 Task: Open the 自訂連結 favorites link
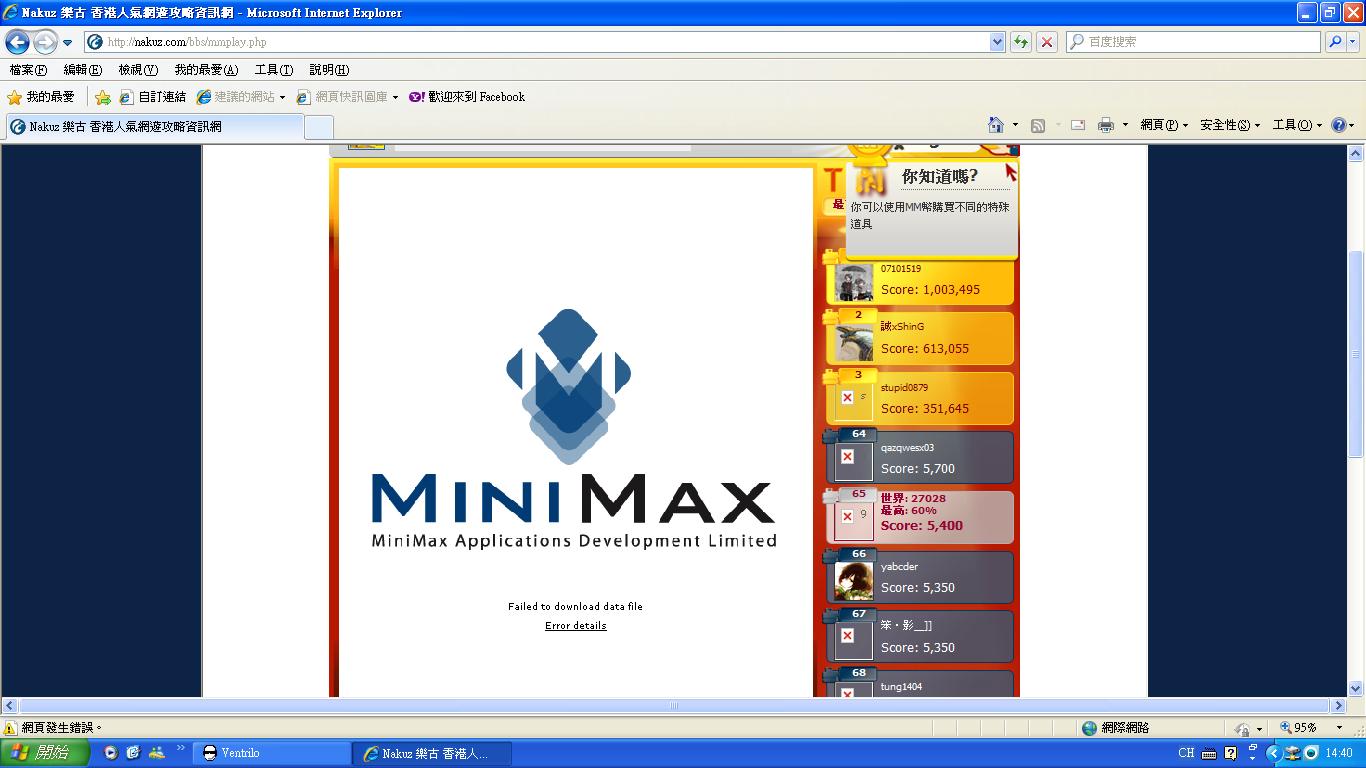(x=153, y=97)
